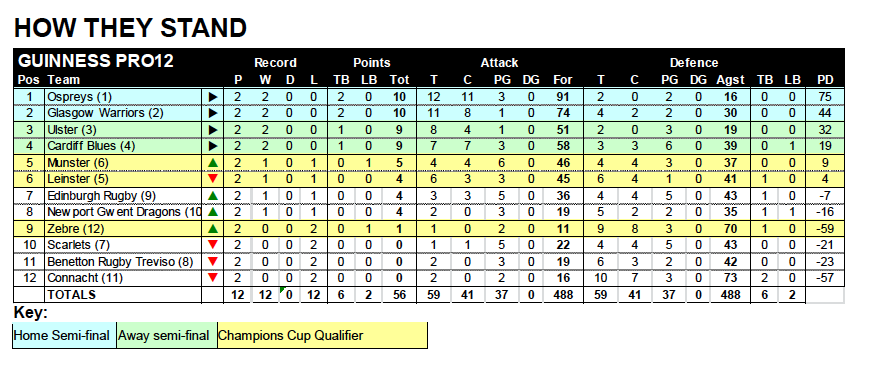
Task: Click the green up arrow in Zebre row
Action: click(x=212, y=229)
